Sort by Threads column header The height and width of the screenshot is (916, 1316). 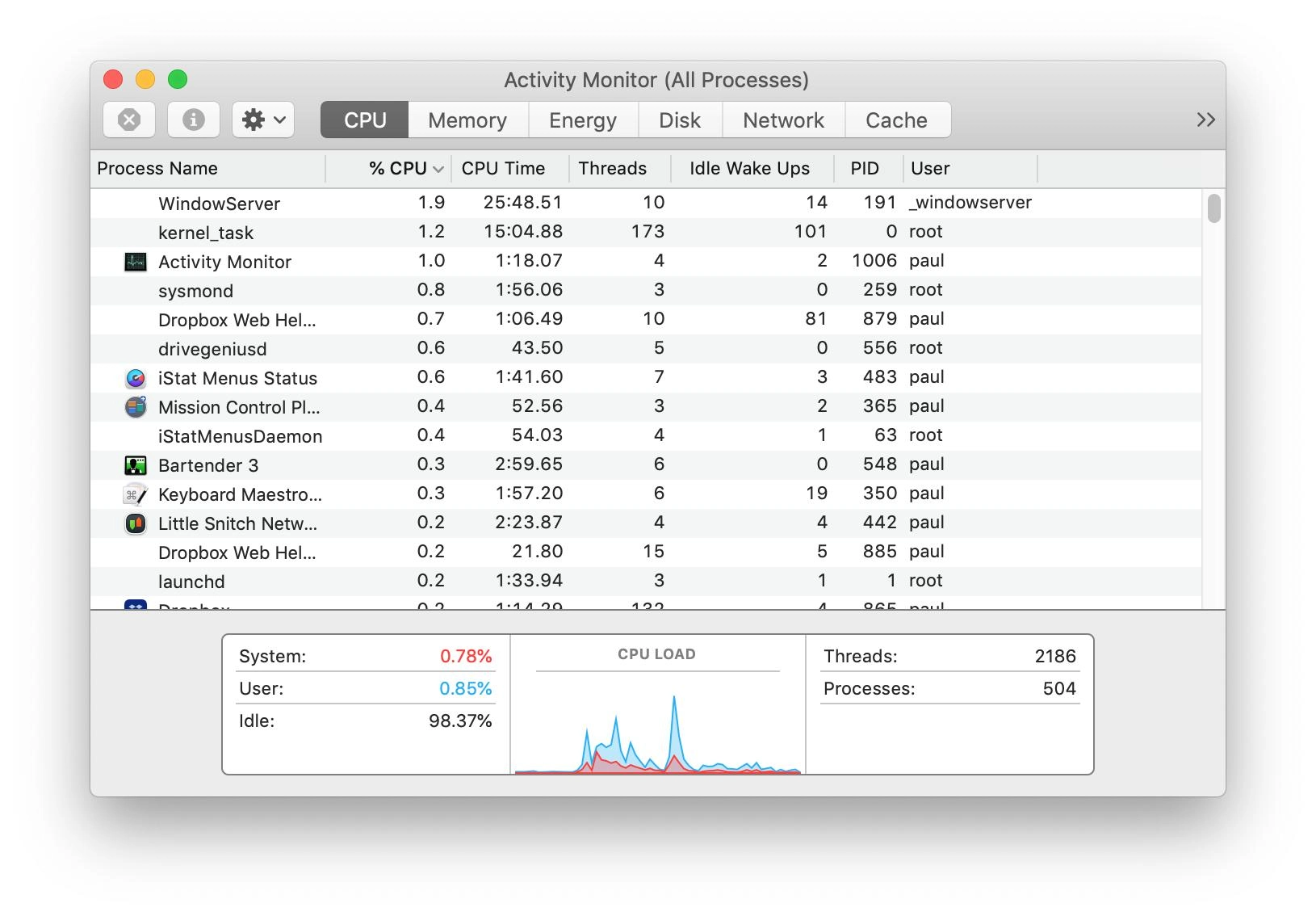pos(620,168)
